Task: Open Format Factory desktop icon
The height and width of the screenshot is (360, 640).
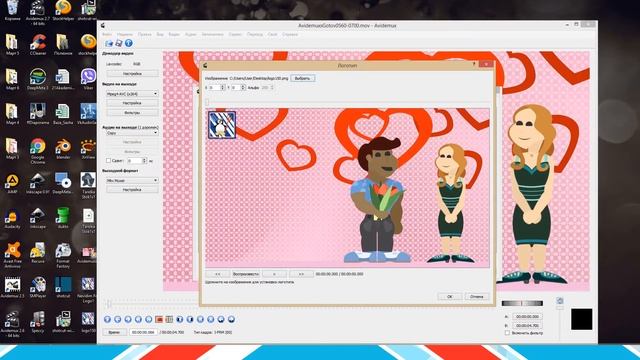Action: pyautogui.click(x=63, y=255)
